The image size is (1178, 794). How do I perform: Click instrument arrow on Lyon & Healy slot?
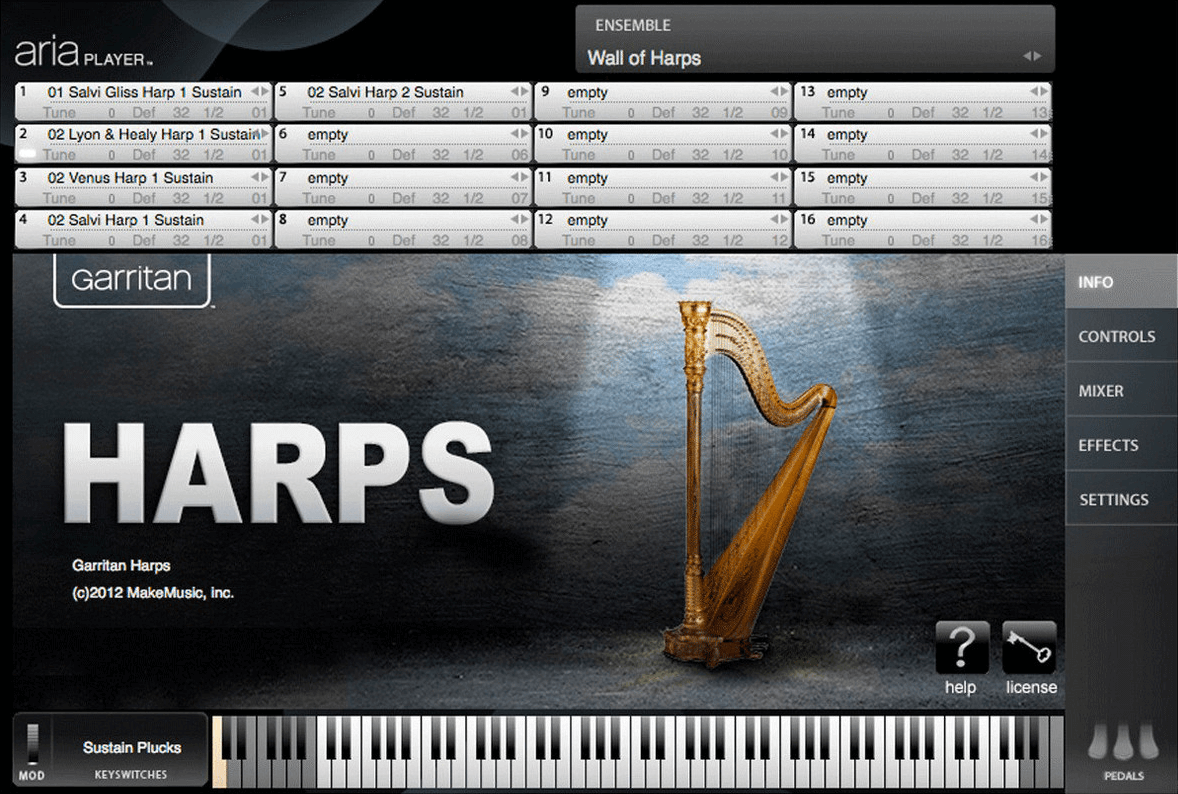tap(265, 134)
